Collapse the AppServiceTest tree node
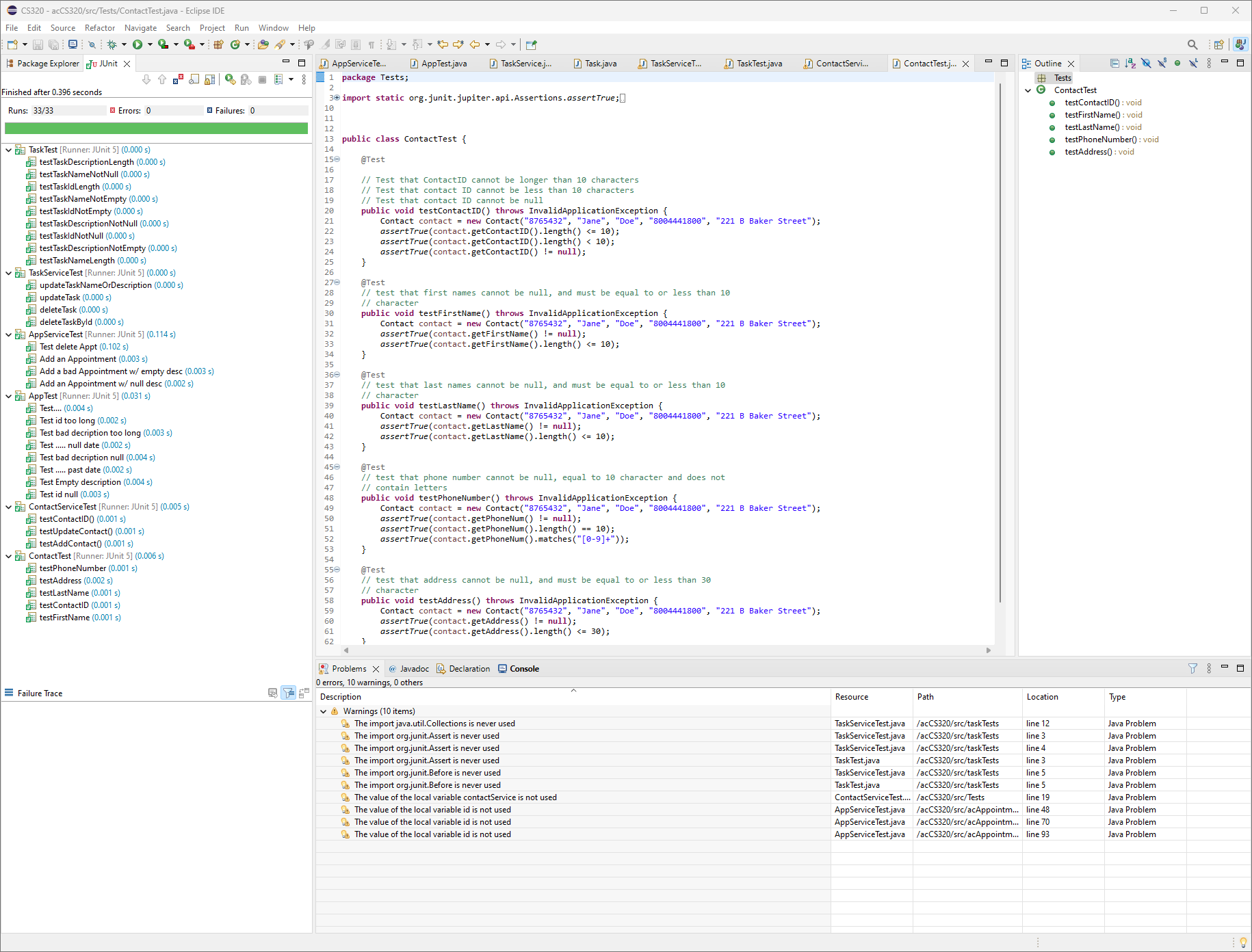This screenshot has width=1252, height=952. point(8,334)
